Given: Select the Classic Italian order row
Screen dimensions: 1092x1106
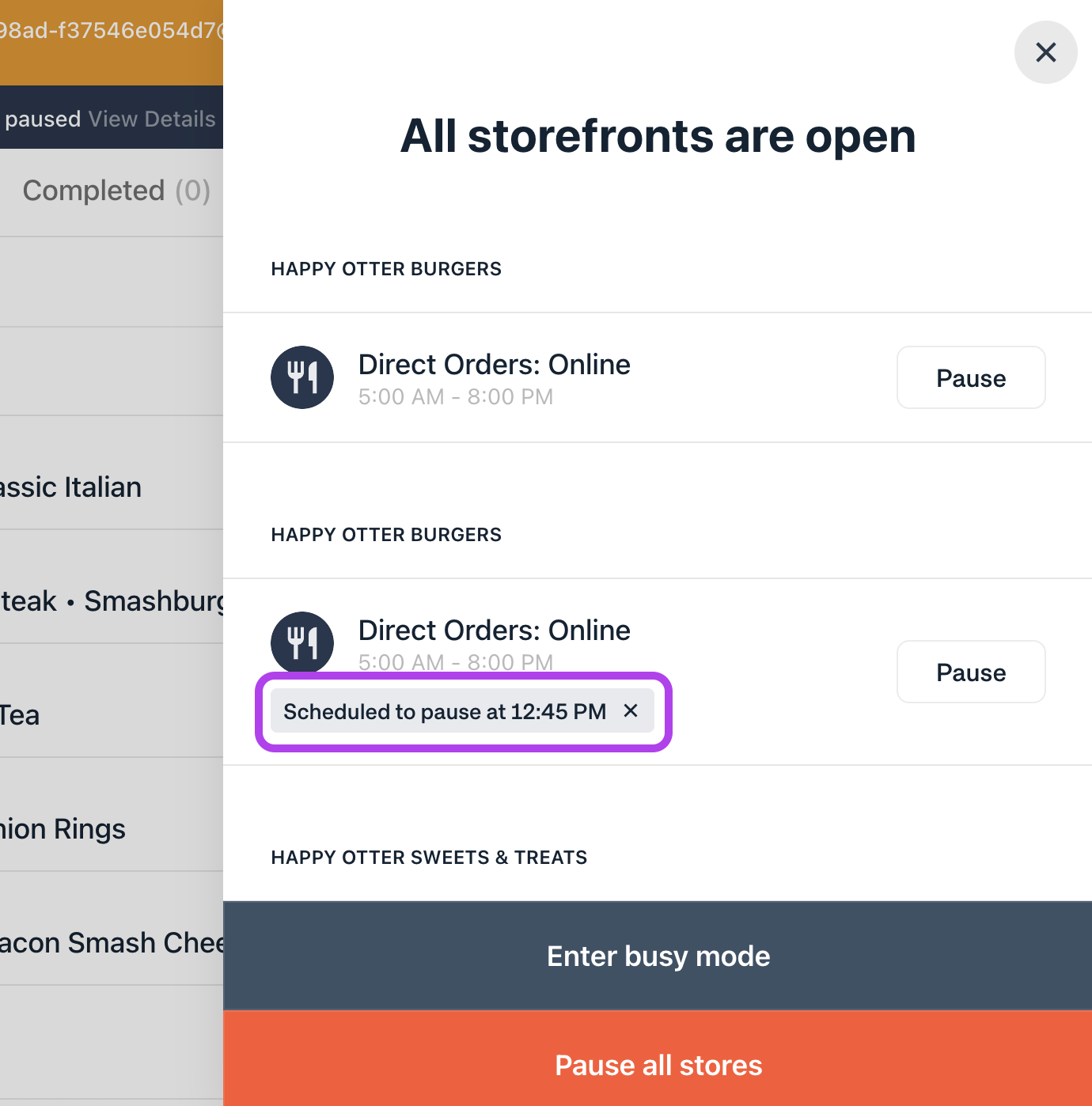Looking at the screenshot, I should 71,487.
